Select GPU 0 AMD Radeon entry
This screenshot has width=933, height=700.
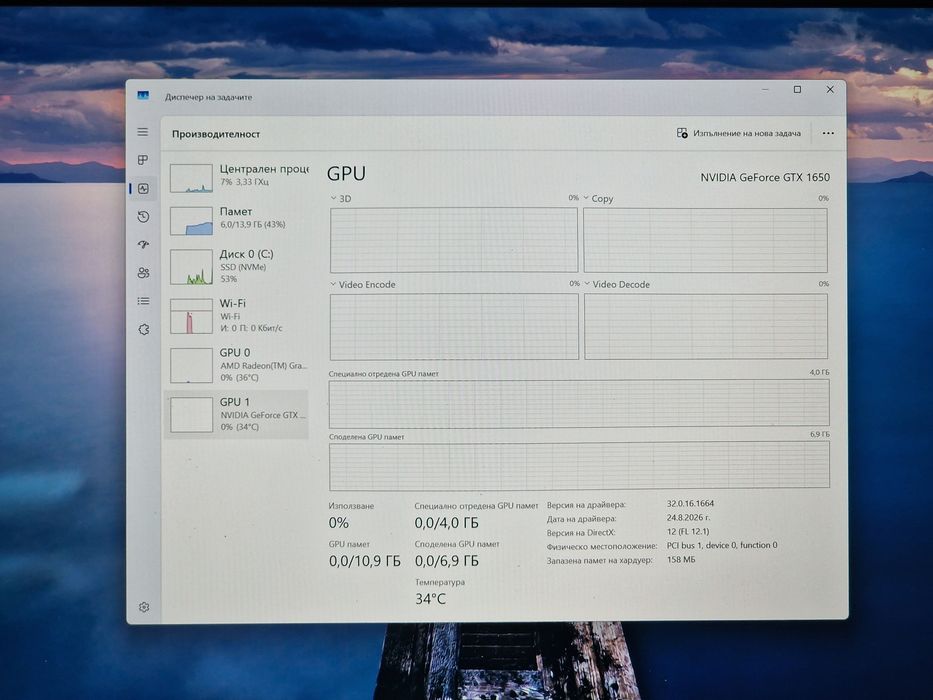coord(237,364)
